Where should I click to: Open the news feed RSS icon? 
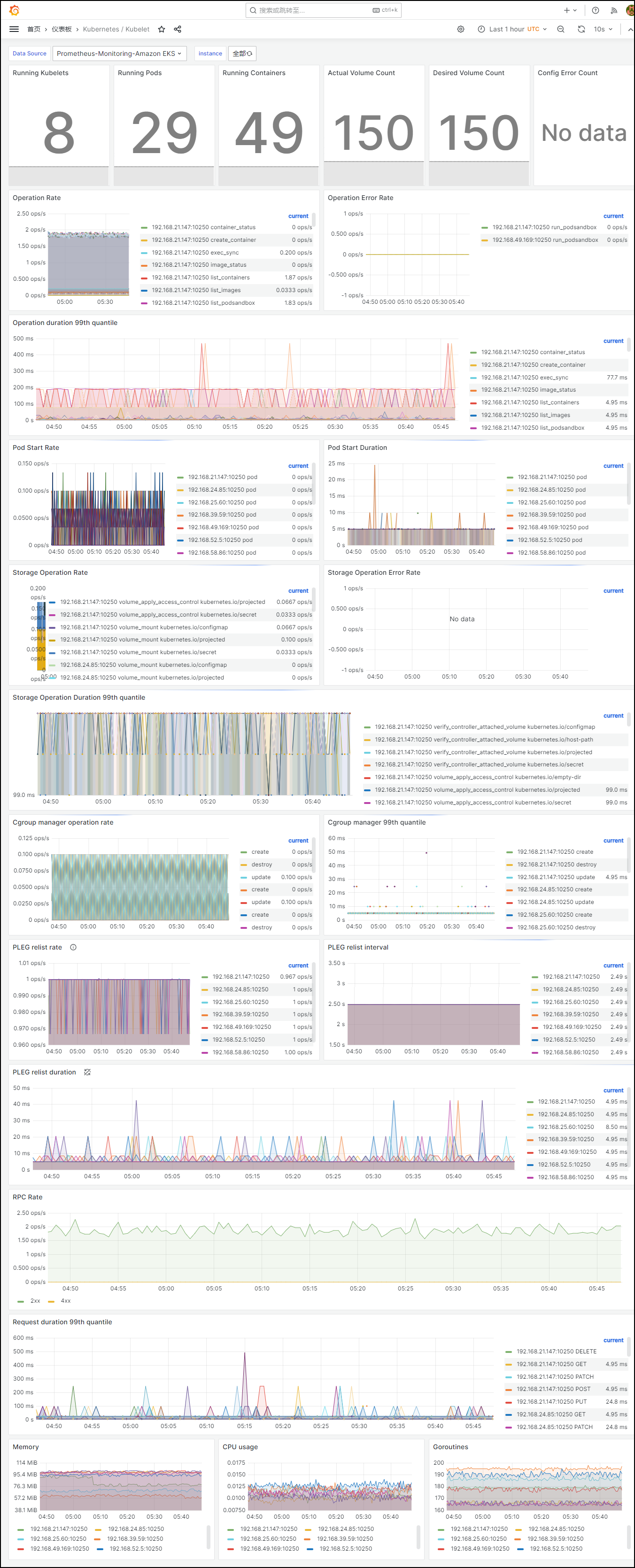(x=614, y=10)
